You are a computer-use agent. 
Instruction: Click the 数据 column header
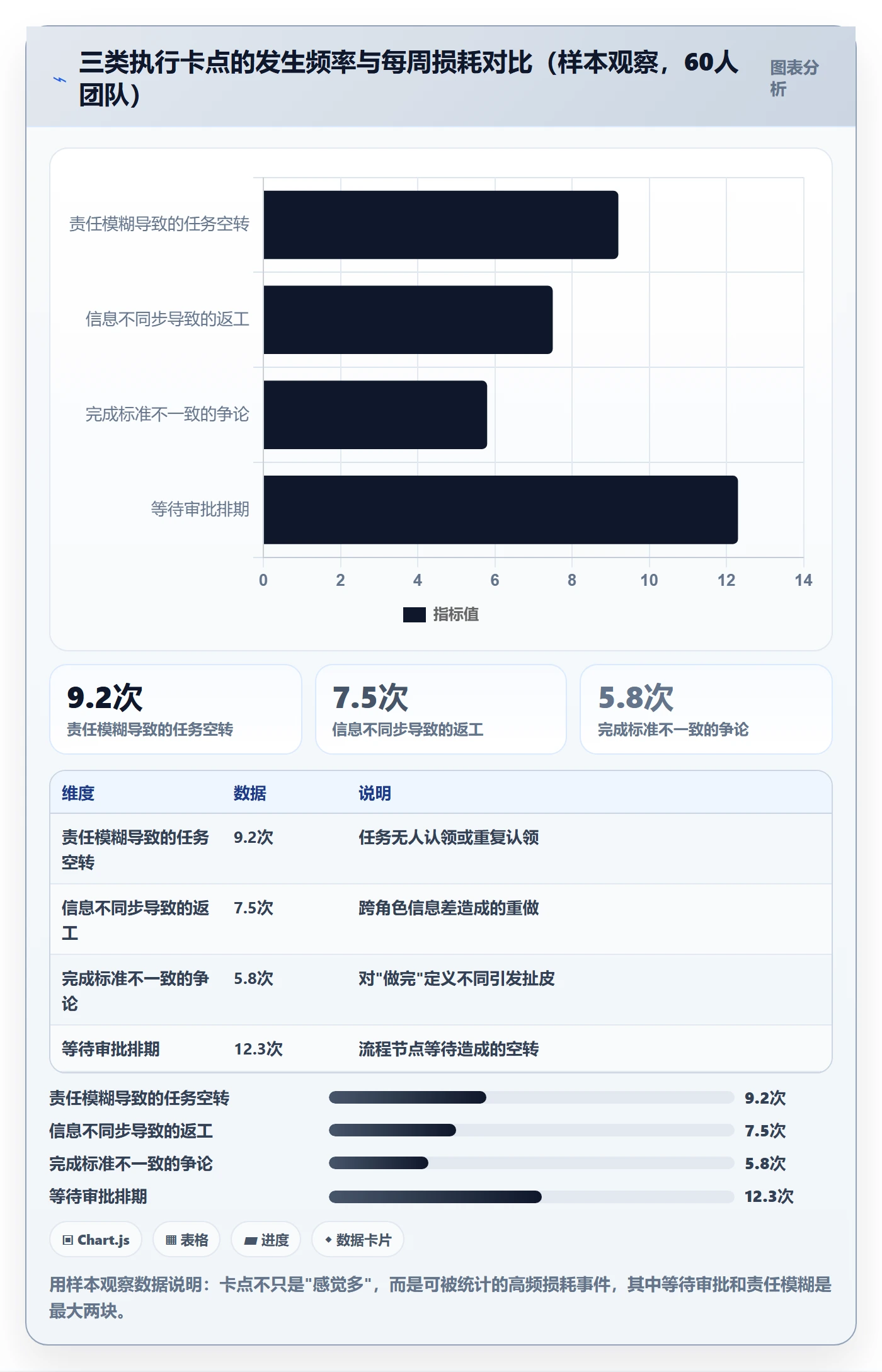coord(250,793)
